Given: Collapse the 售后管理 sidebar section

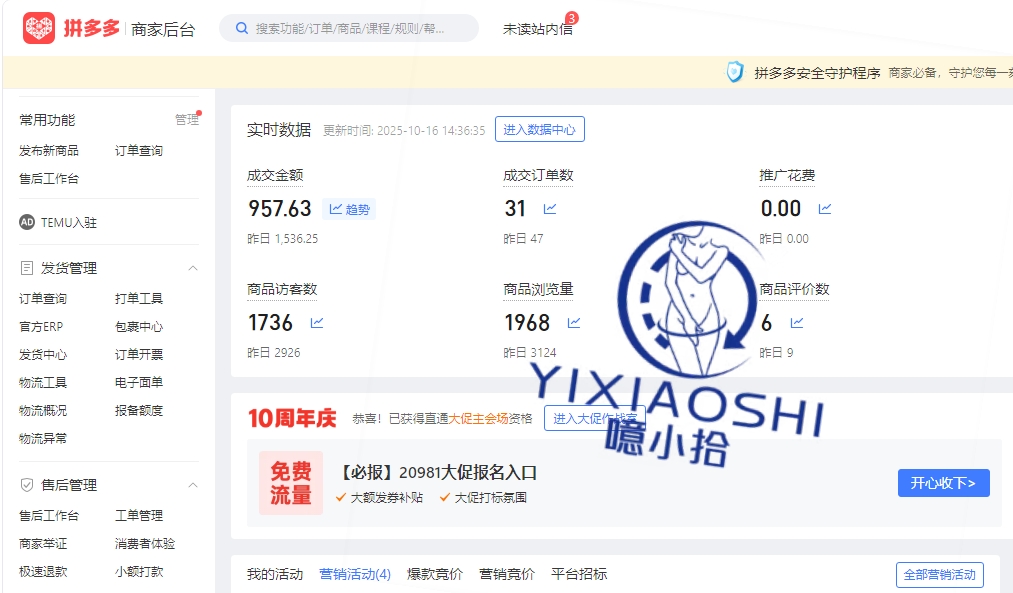Looking at the screenshot, I should pyautogui.click(x=193, y=485).
